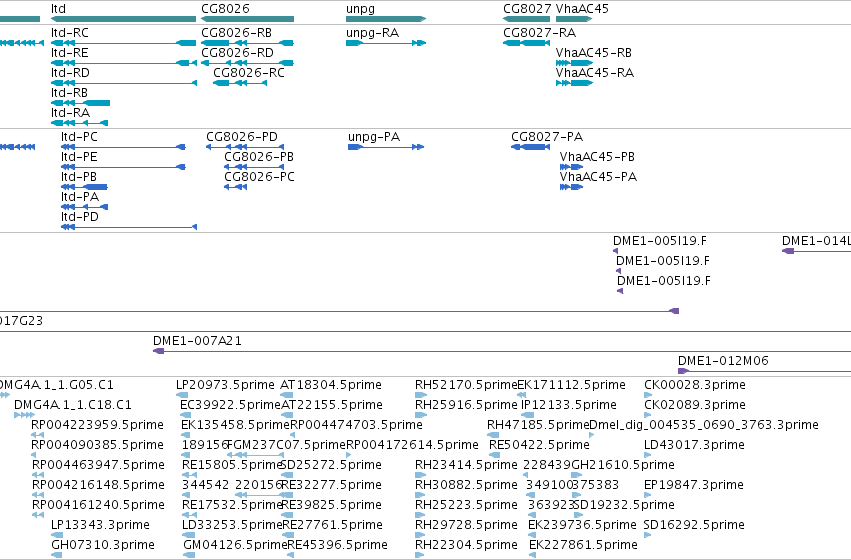Click protein CG8026-PD

point(242,137)
